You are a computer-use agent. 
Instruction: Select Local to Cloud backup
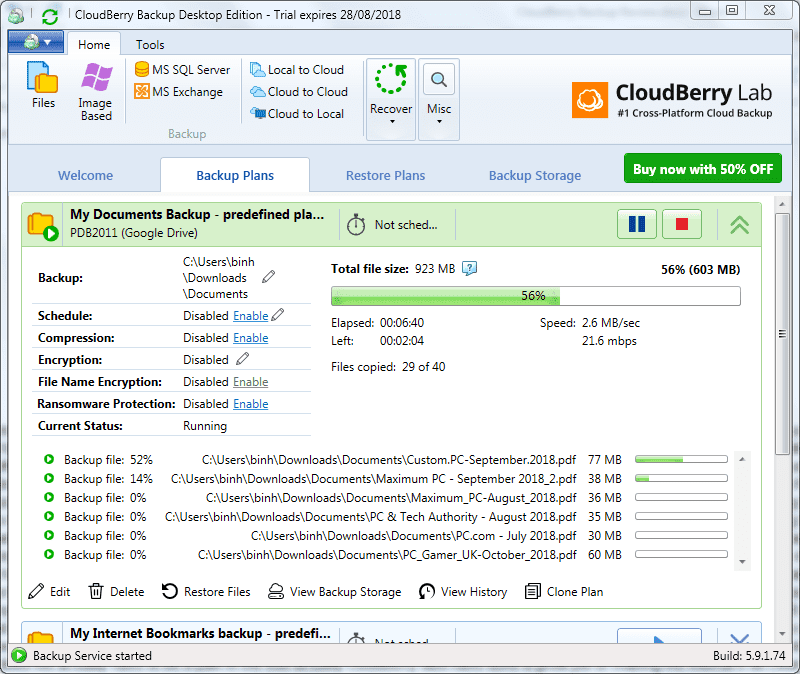tap(297, 69)
